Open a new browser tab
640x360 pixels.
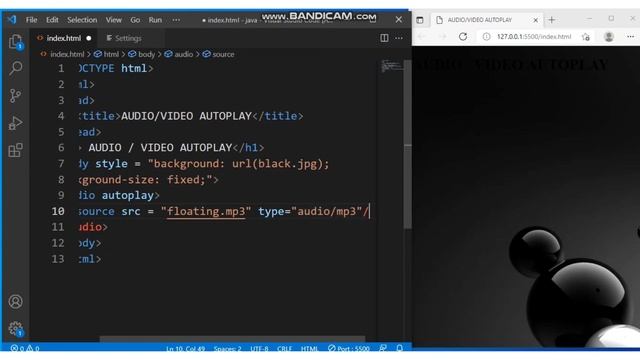551,20
